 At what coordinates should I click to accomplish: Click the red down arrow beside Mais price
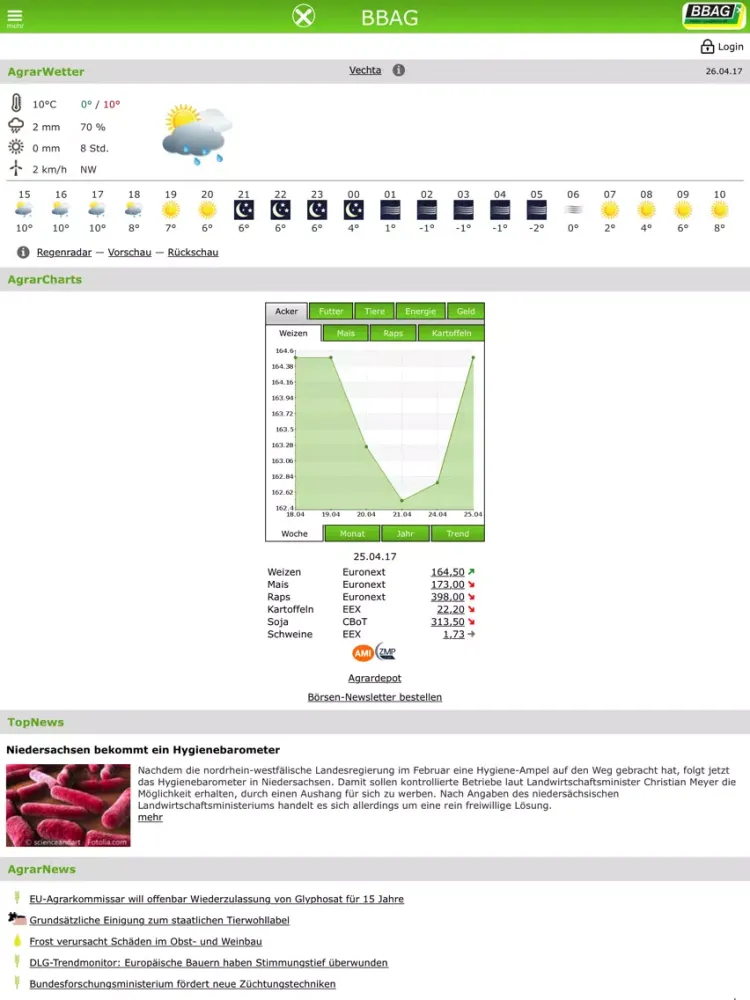(471, 584)
